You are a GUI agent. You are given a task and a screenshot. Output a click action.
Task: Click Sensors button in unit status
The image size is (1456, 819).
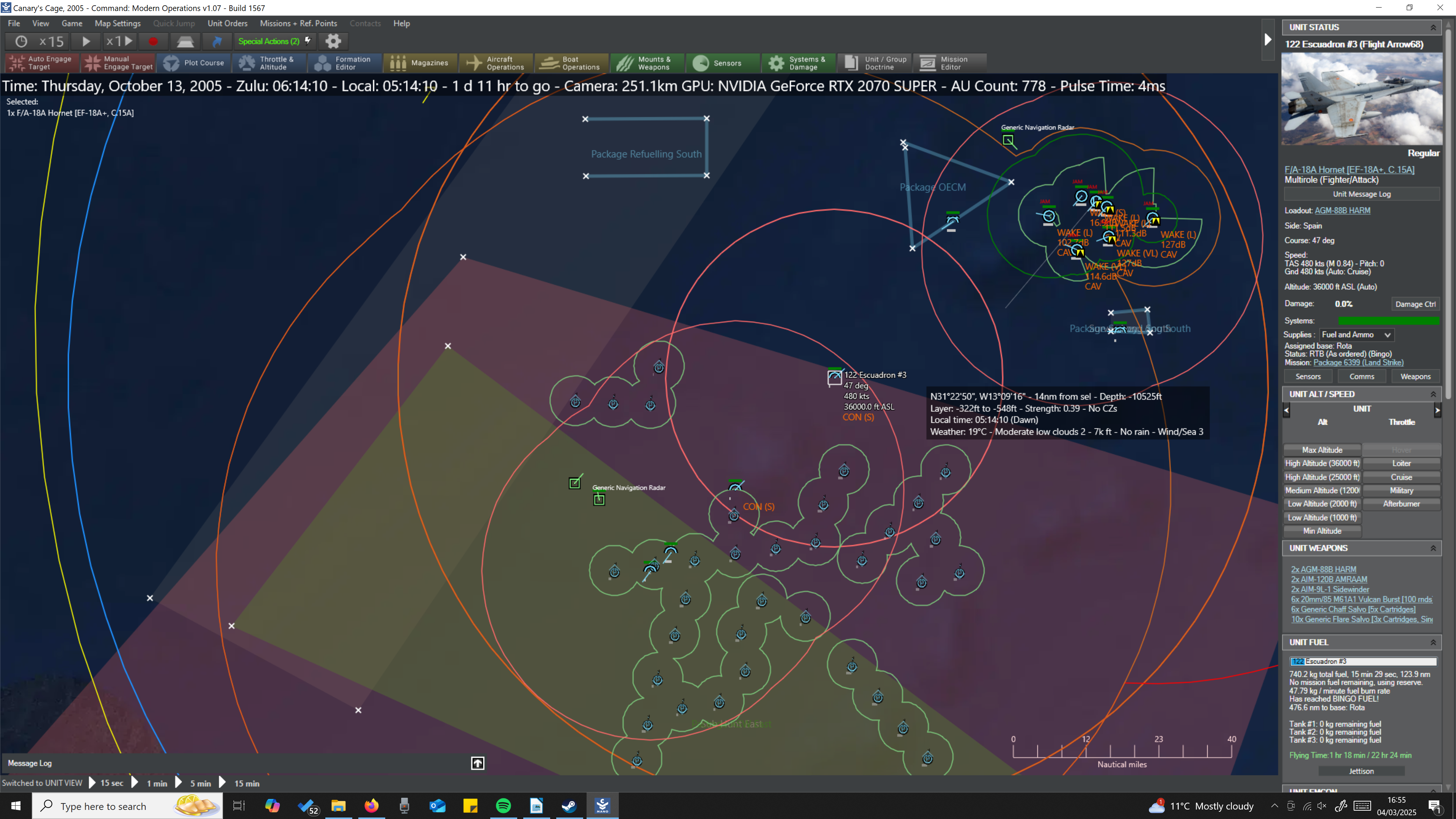[1308, 377]
